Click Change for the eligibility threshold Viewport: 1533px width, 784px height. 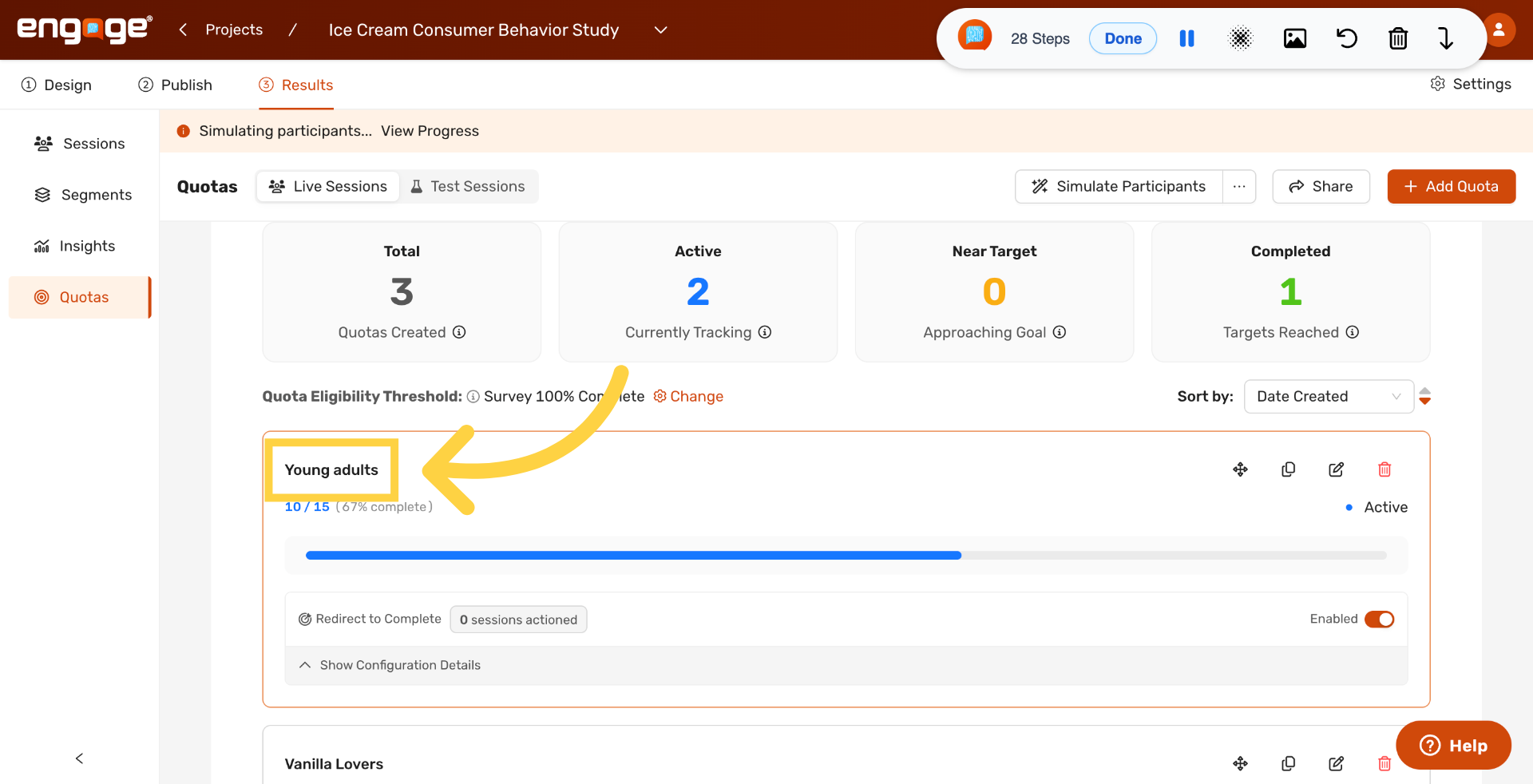pos(688,397)
